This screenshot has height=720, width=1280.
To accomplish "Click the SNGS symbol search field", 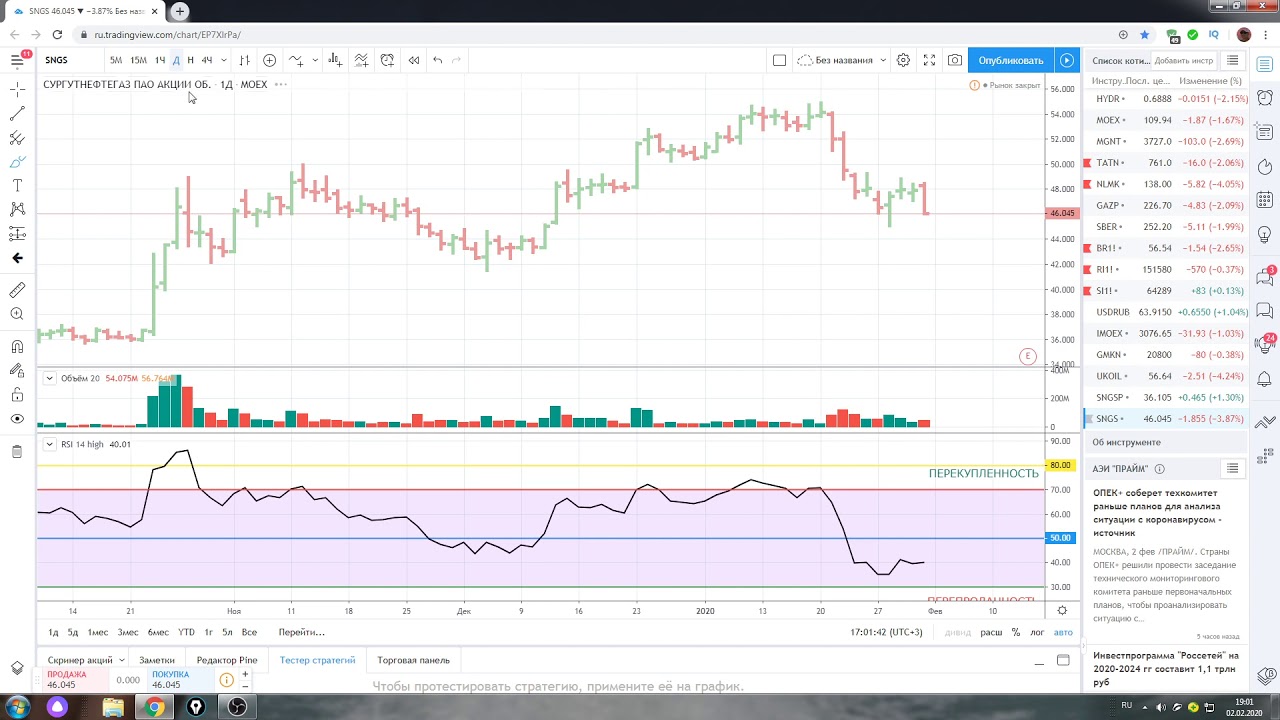I will point(70,60).
